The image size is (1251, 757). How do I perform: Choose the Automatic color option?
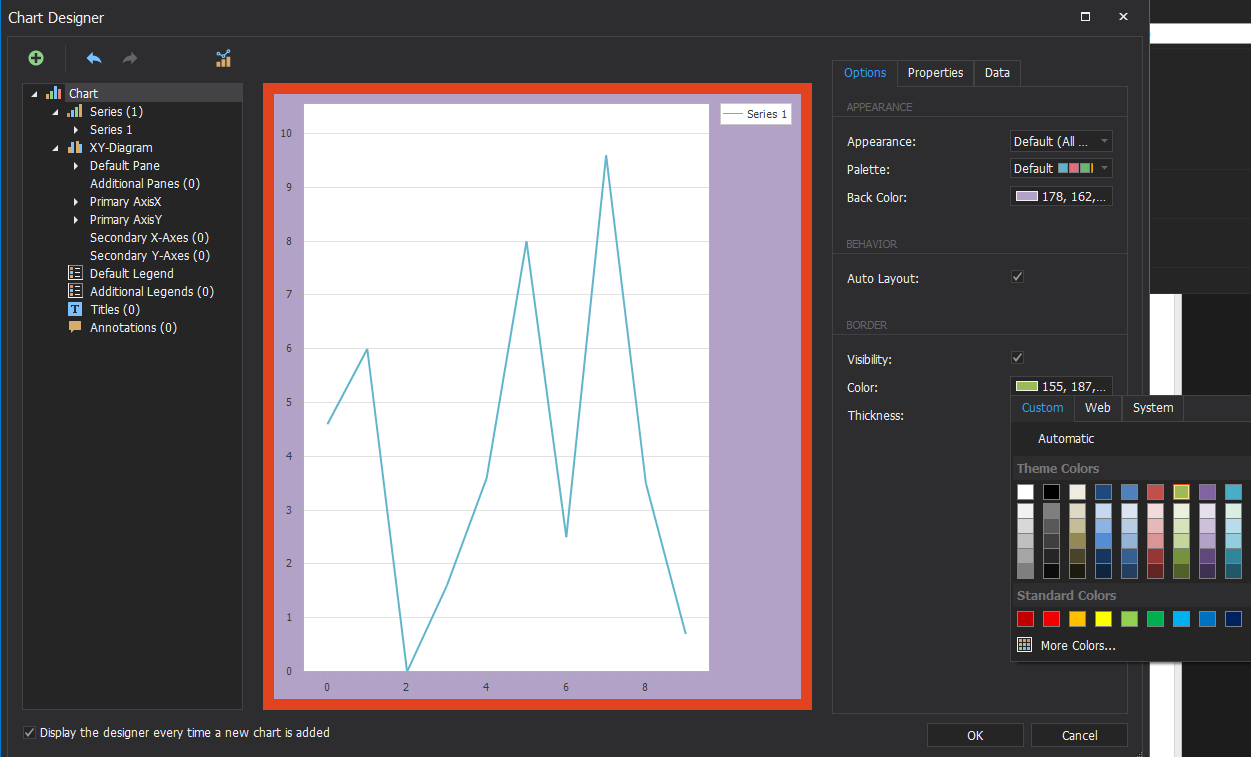click(1066, 439)
